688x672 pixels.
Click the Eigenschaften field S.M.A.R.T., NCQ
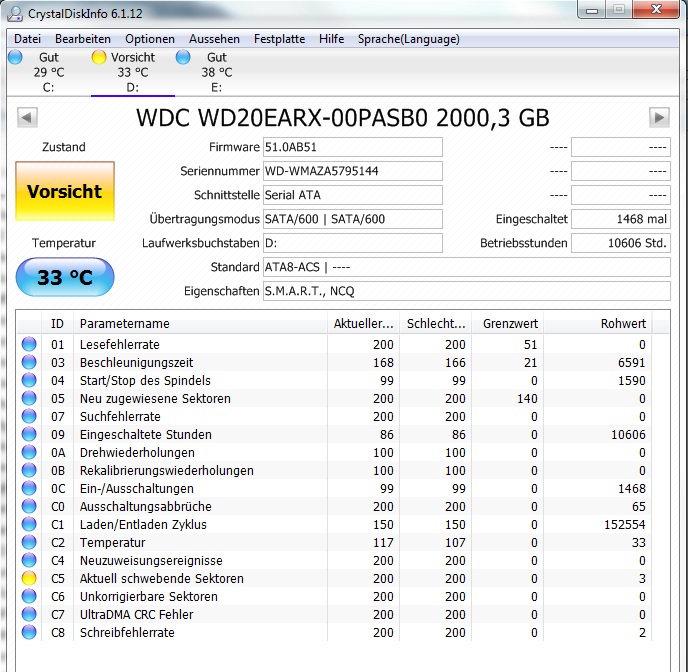point(467,291)
